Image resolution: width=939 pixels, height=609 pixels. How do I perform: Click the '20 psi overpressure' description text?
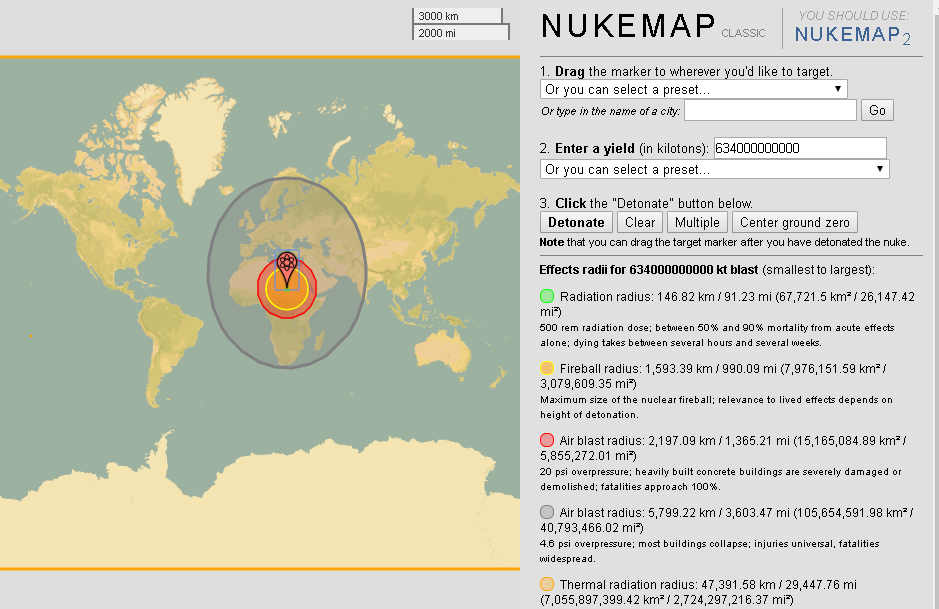pyautogui.click(x=720, y=479)
